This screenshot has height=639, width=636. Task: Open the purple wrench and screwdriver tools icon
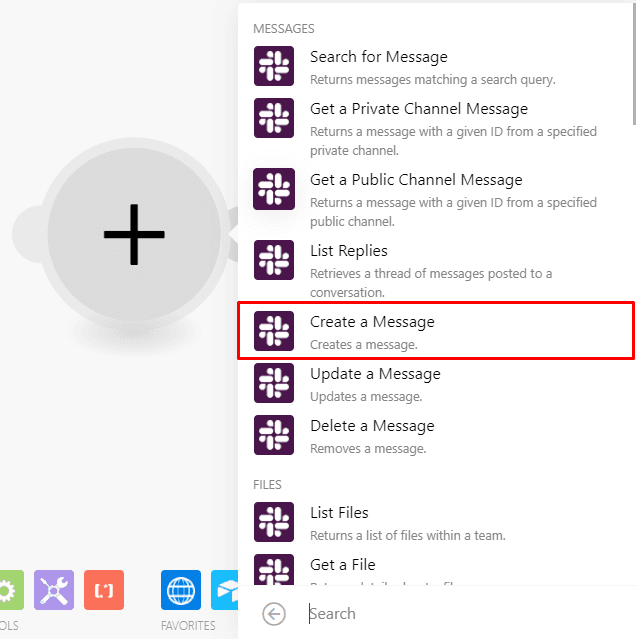[54, 590]
